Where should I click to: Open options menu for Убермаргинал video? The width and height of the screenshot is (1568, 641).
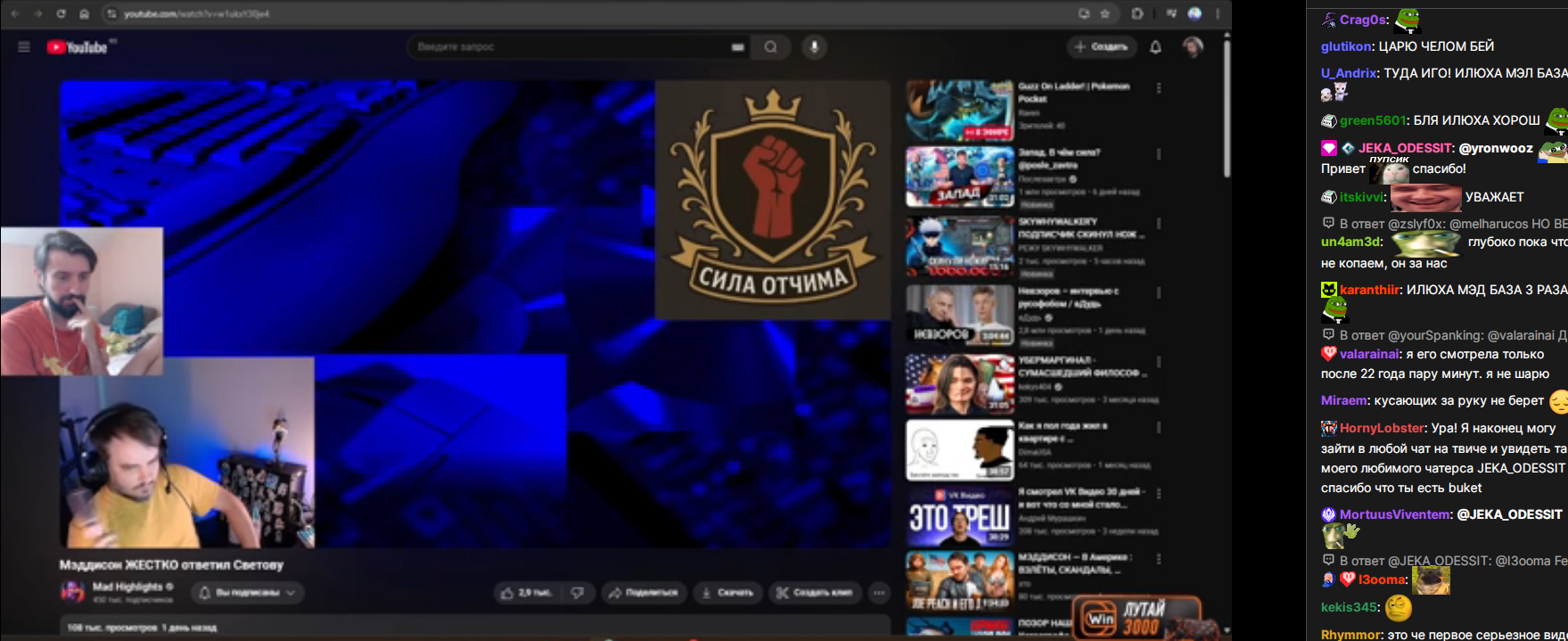(1158, 362)
